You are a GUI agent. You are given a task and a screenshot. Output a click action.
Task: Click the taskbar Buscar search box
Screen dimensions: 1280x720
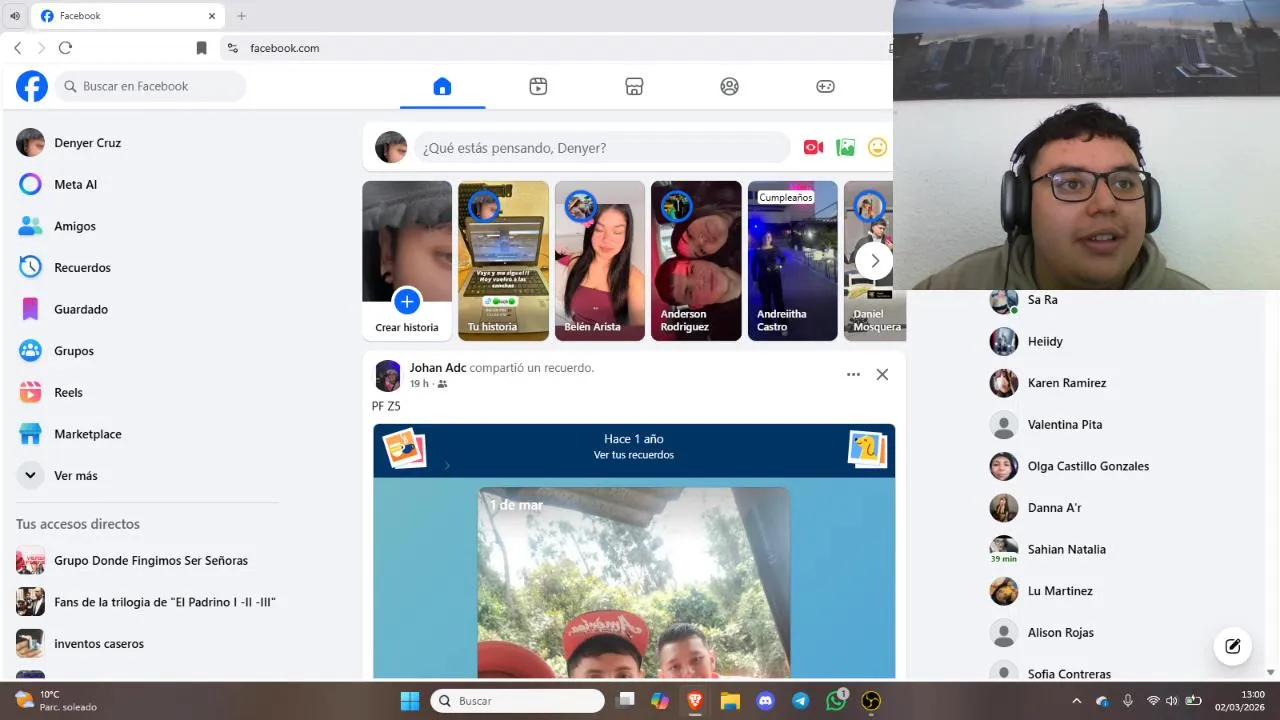[x=518, y=701]
